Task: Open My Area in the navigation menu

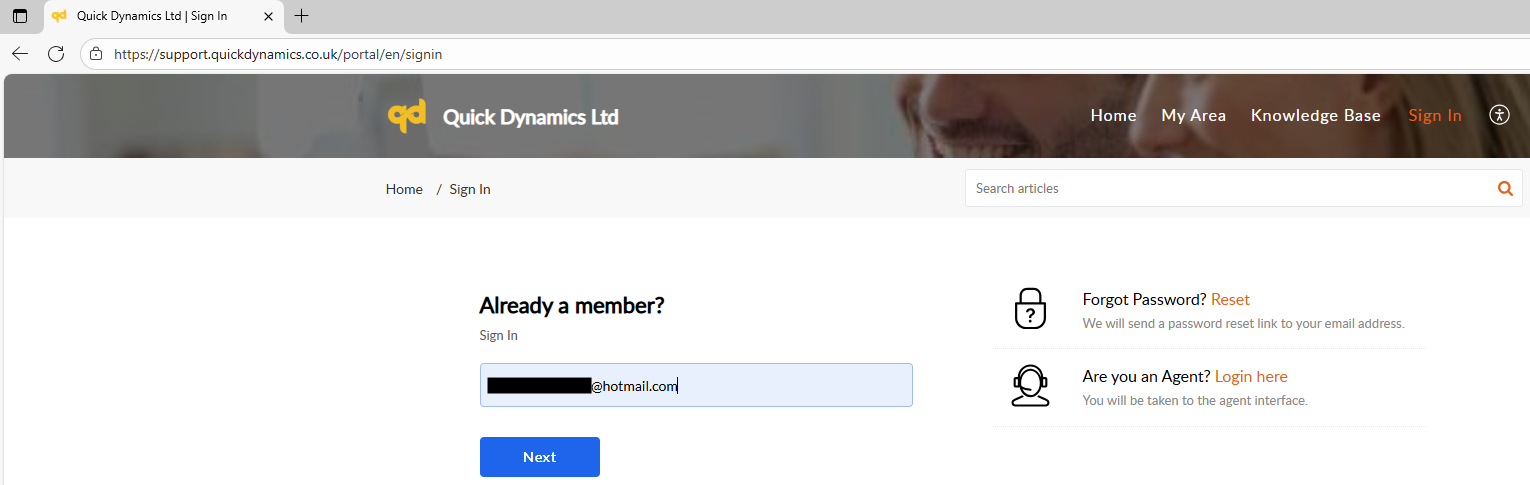Action: 1193,116
